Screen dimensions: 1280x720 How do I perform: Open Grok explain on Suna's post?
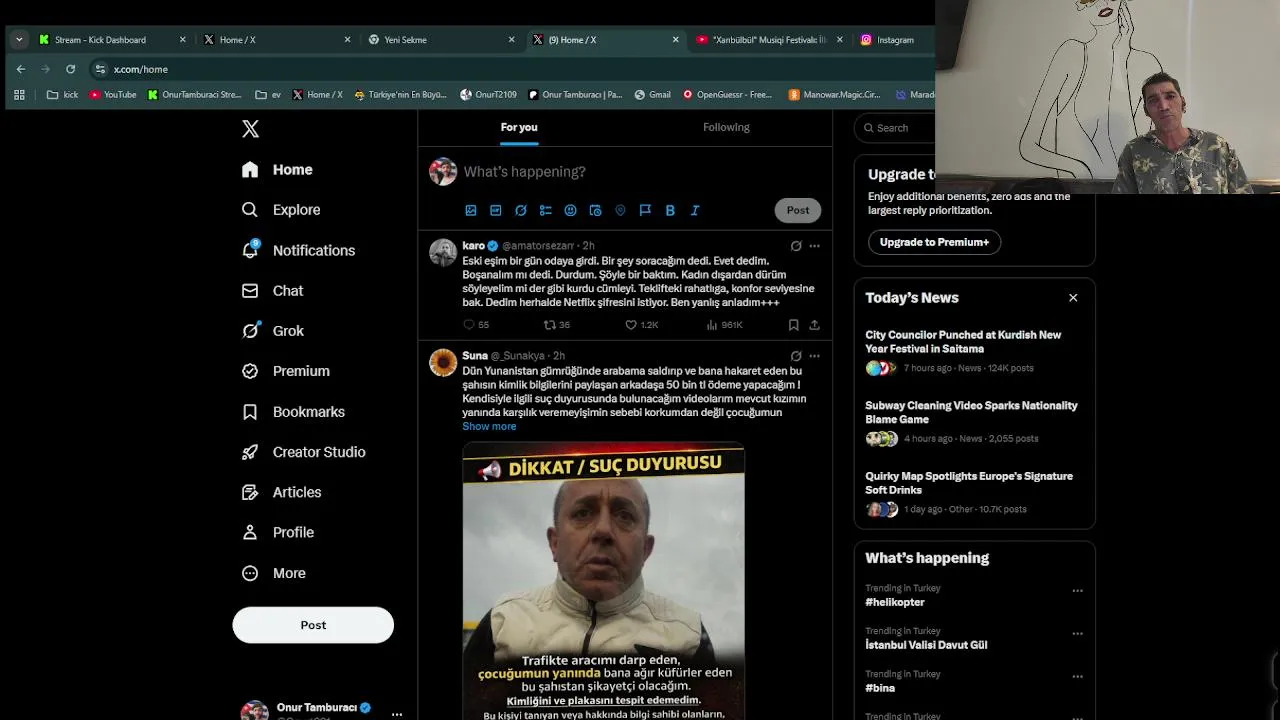pyautogui.click(x=796, y=356)
